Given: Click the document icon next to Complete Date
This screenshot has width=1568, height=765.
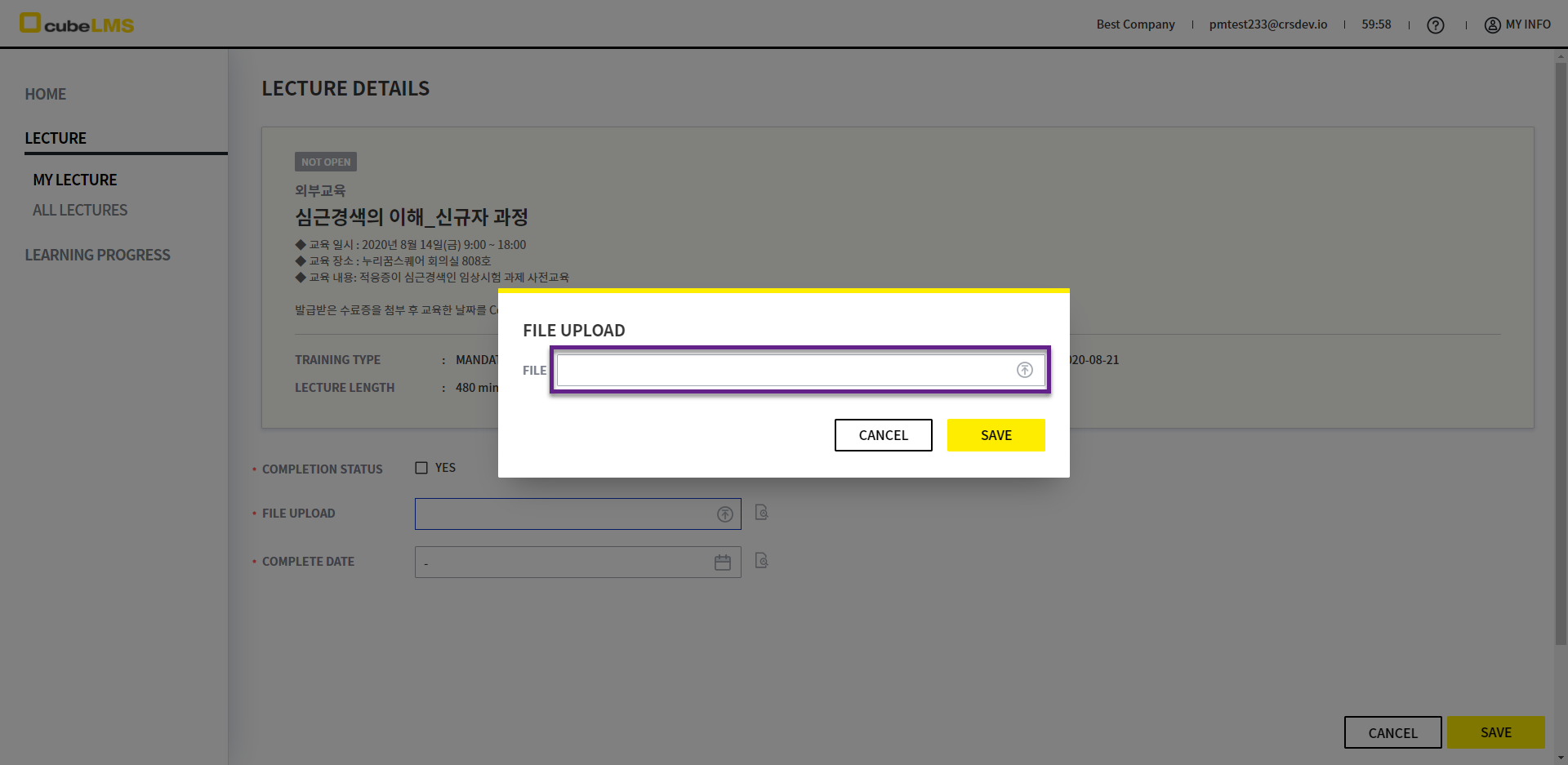Looking at the screenshot, I should [761, 561].
